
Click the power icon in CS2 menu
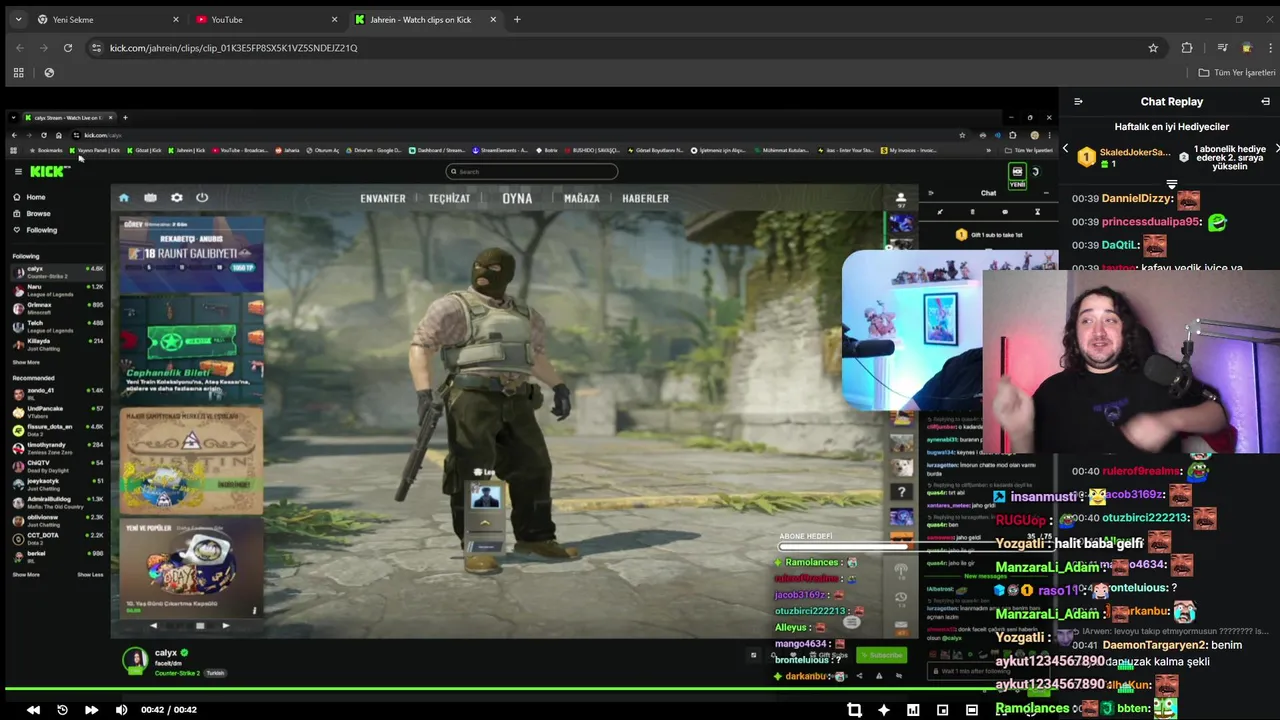coord(202,198)
